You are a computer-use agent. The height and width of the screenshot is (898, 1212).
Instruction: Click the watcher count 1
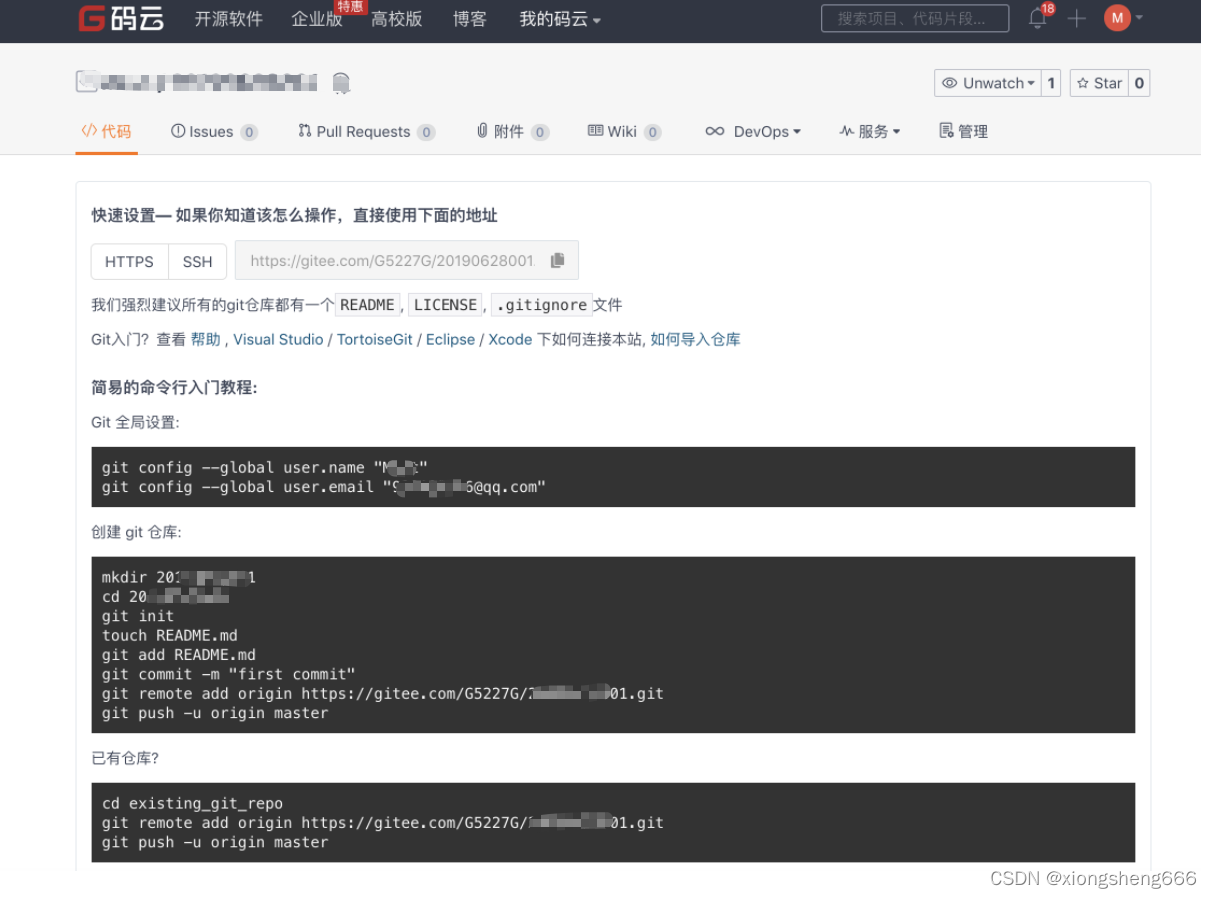[1051, 83]
